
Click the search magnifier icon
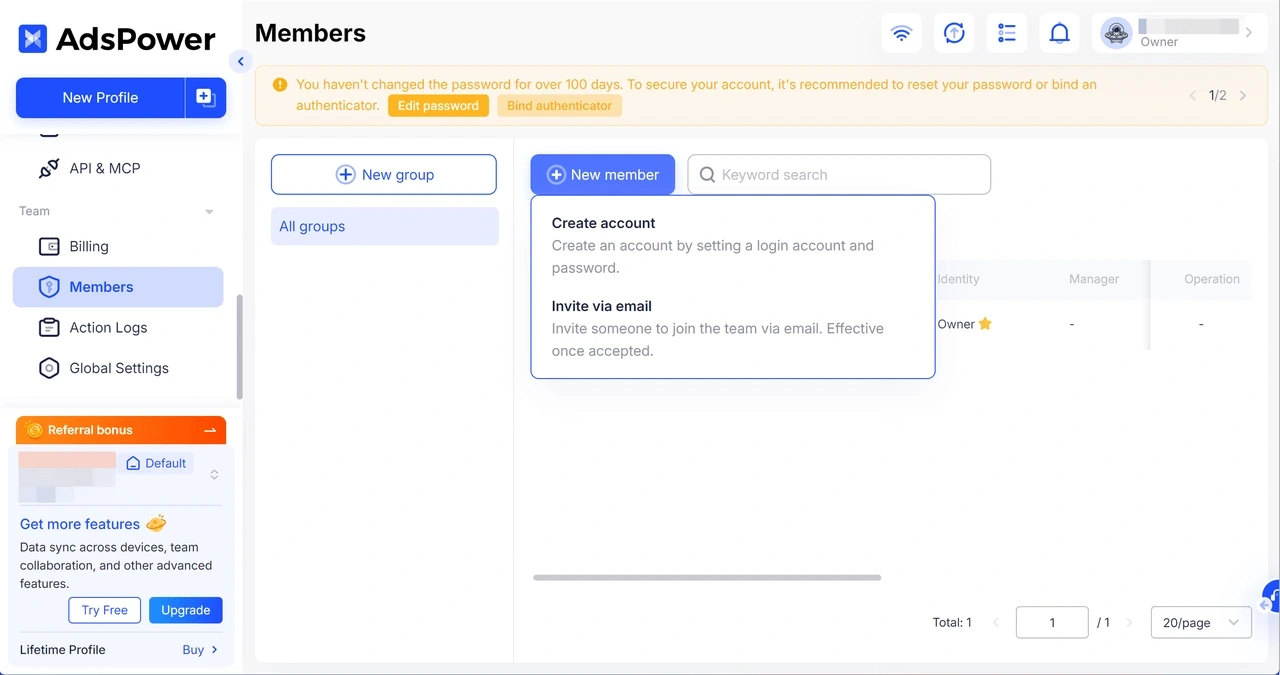(x=707, y=175)
